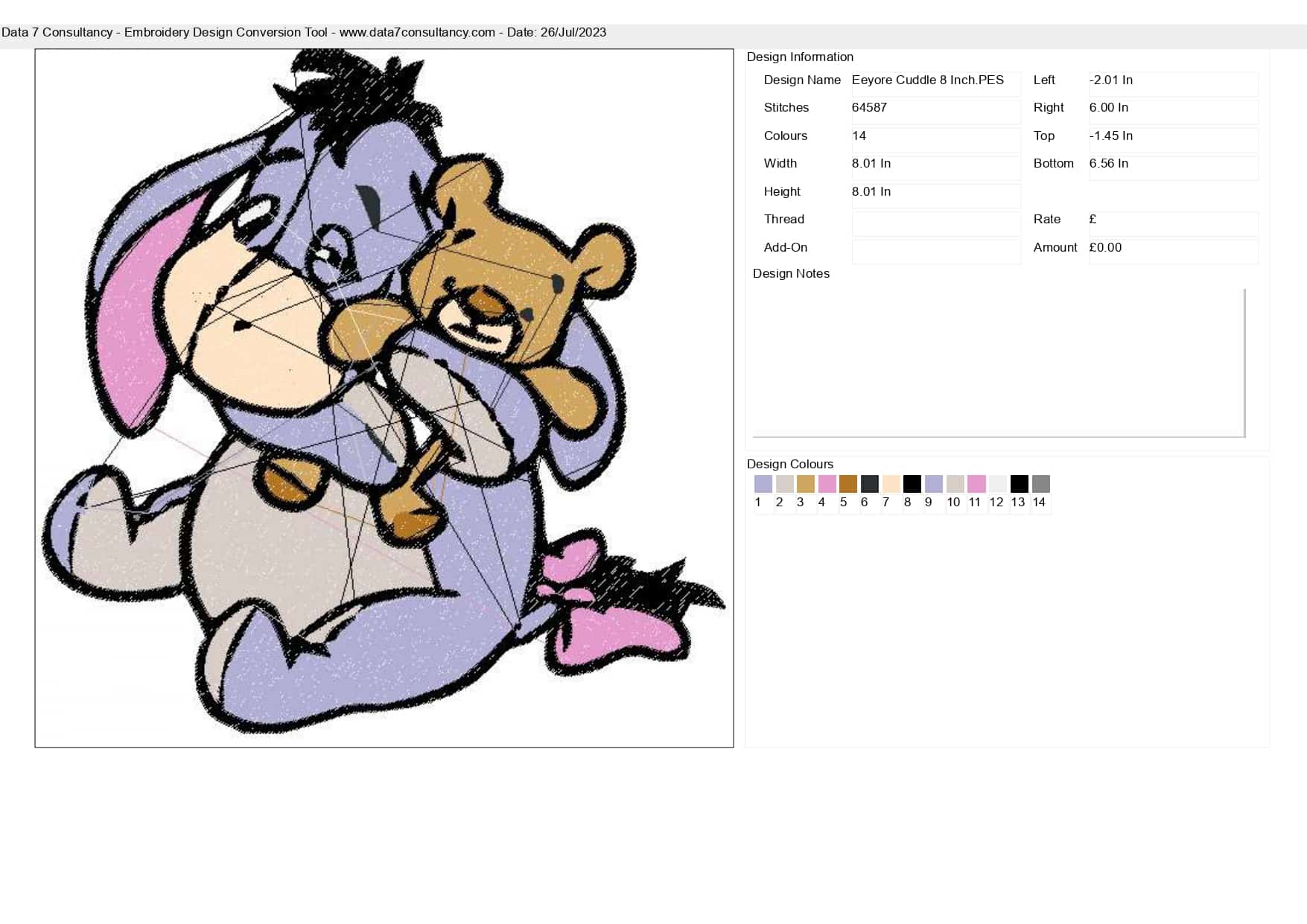Select colour swatch 3 tan

806,484
